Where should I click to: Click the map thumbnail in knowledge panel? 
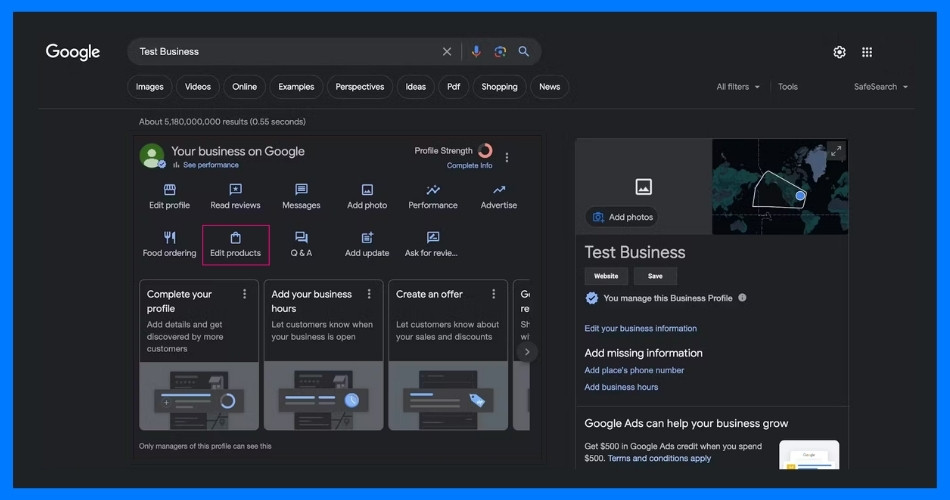click(x=780, y=187)
